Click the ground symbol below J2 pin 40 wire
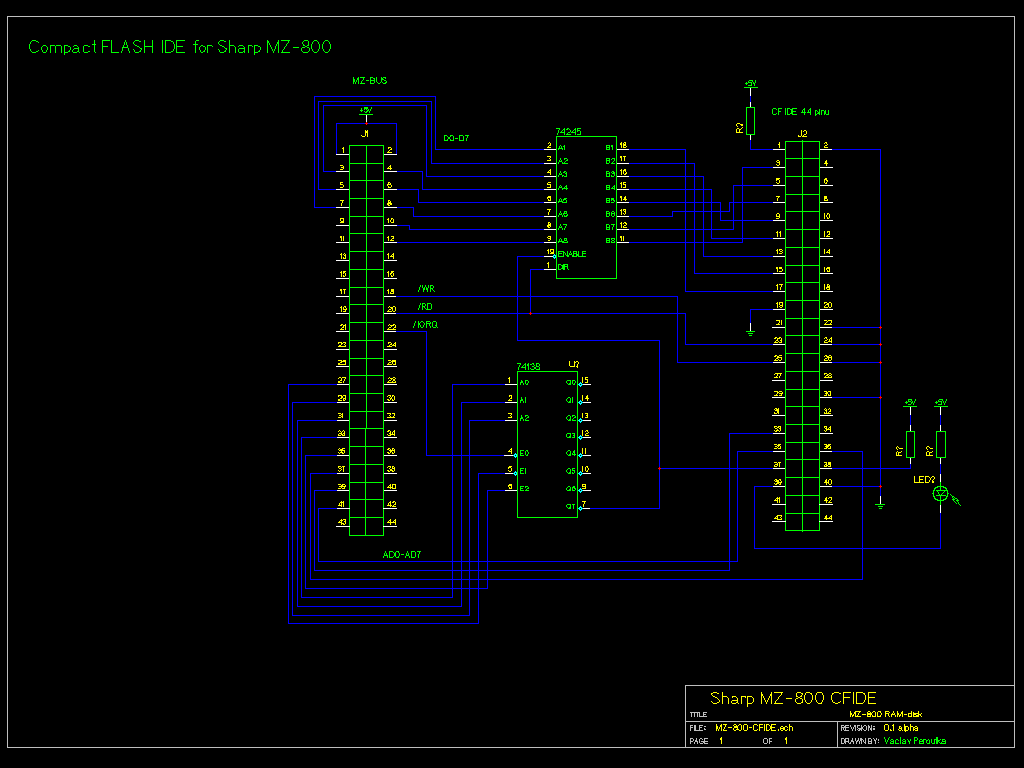Viewport: 1024px width, 768px height. click(880, 504)
